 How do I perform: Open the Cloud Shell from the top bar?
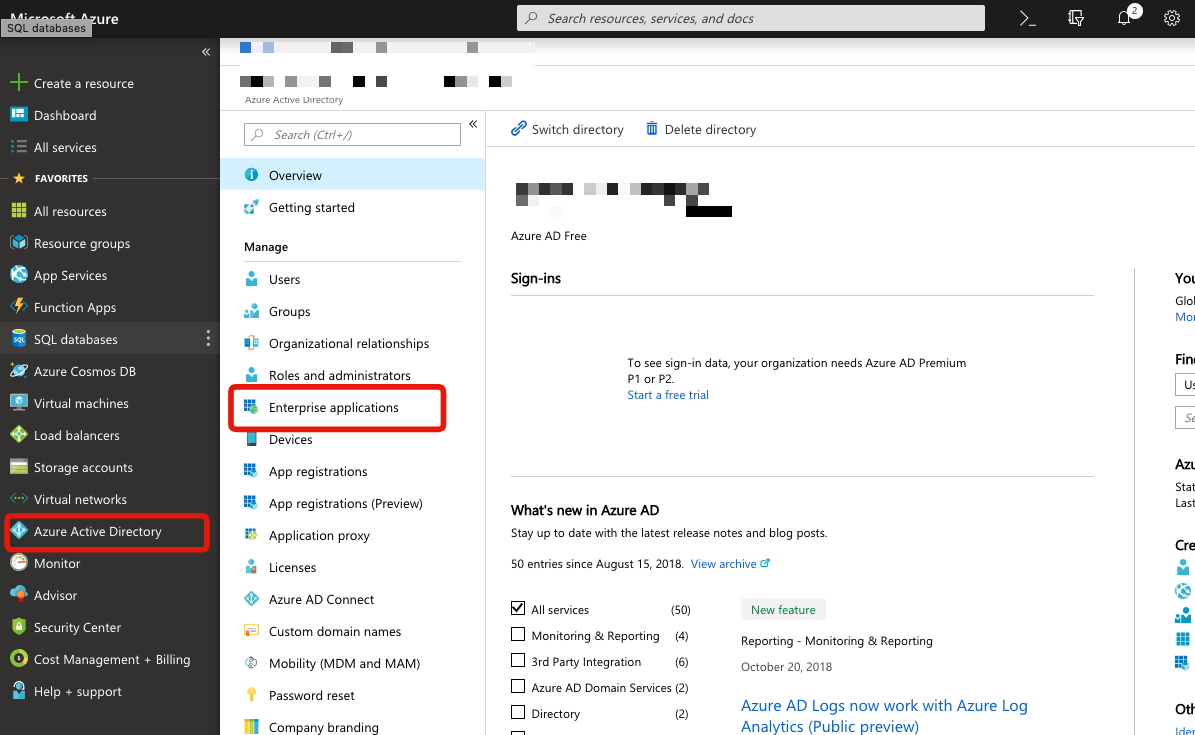1026,17
